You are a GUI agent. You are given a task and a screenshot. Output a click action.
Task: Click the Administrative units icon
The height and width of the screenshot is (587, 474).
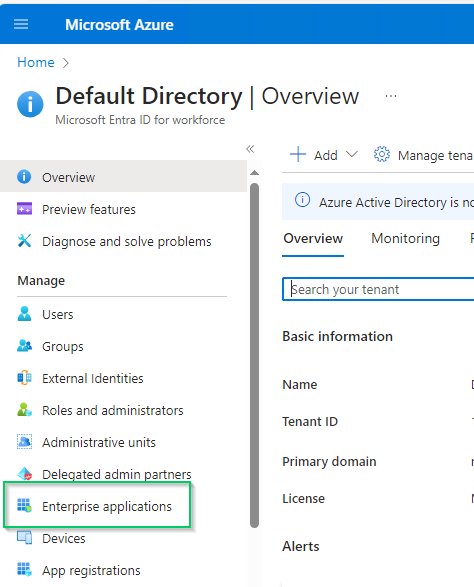[24, 442]
